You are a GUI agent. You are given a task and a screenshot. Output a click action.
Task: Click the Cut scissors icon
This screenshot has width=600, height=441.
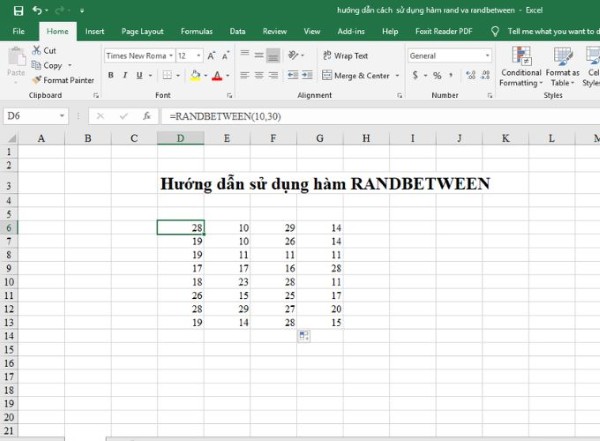[37, 50]
